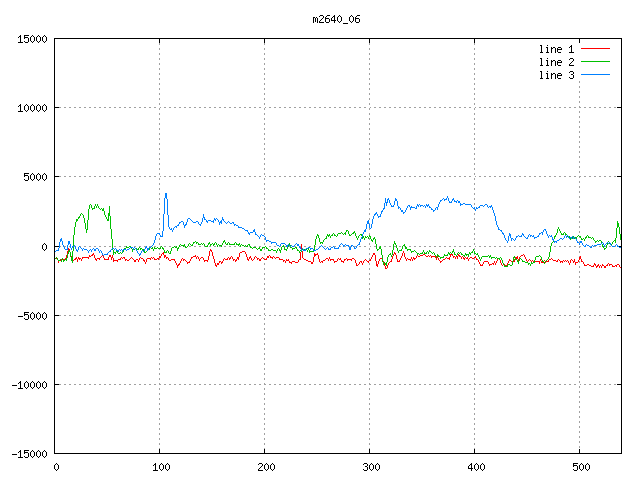Click the blue line 3 legend sample

pos(596,75)
